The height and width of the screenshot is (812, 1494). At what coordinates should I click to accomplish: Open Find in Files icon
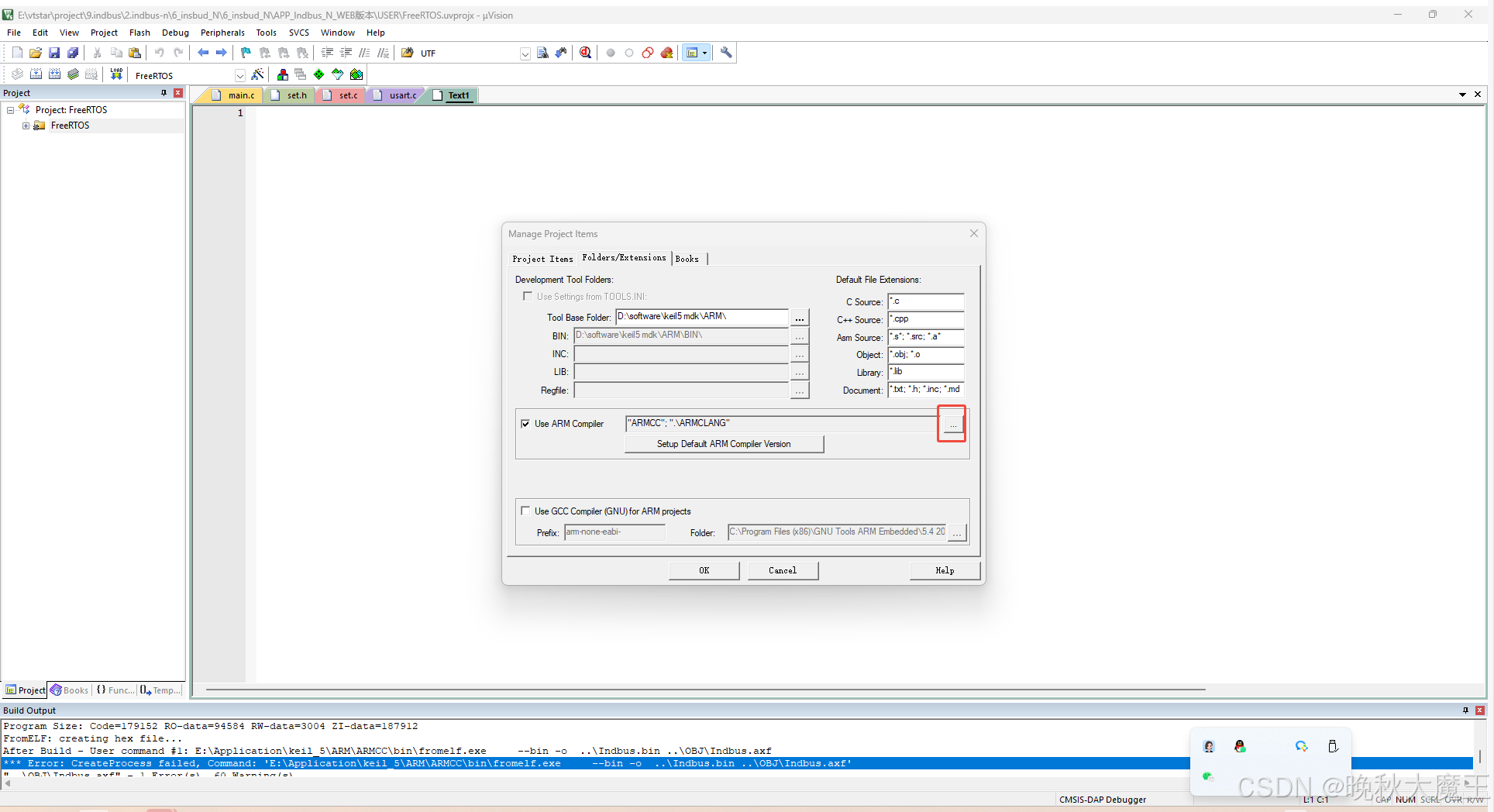[408, 53]
